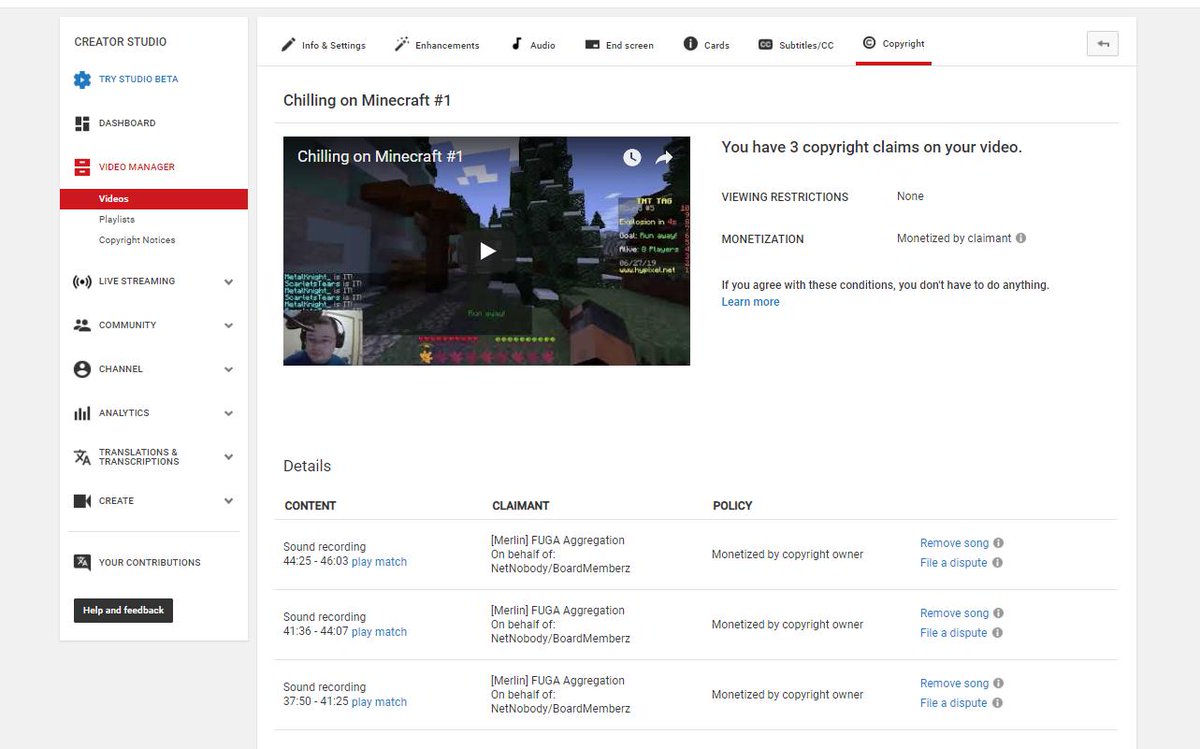Click the Video Manager icon
1200x749 pixels.
coord(82,167)
